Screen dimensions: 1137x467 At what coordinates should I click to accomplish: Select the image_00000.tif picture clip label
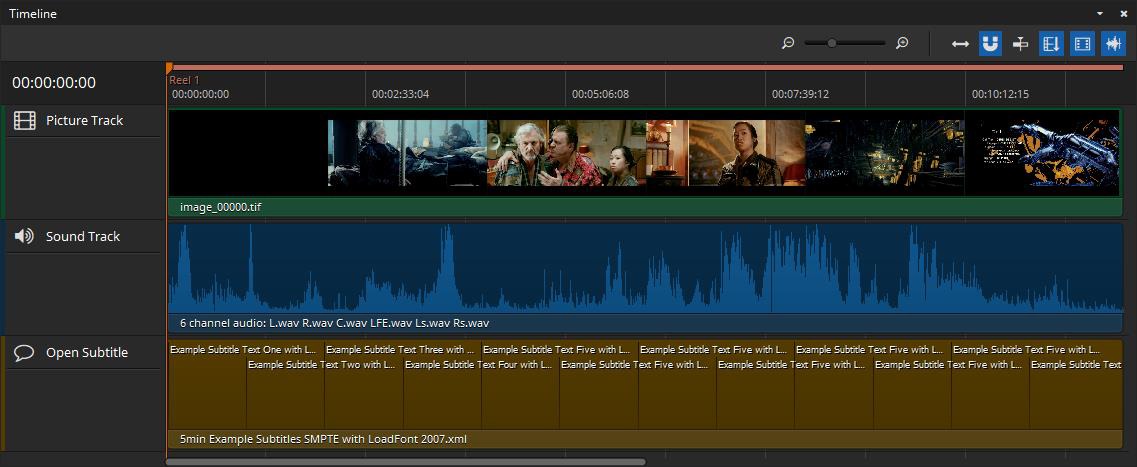(221, 207)
